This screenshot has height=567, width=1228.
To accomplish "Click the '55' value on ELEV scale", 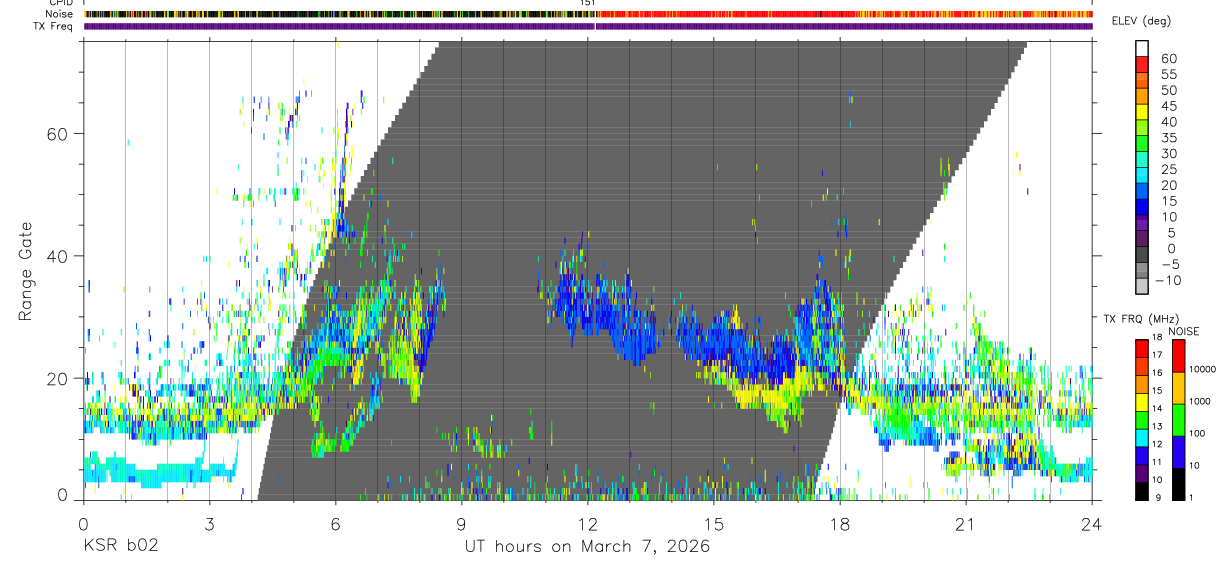I will 1168,75.
